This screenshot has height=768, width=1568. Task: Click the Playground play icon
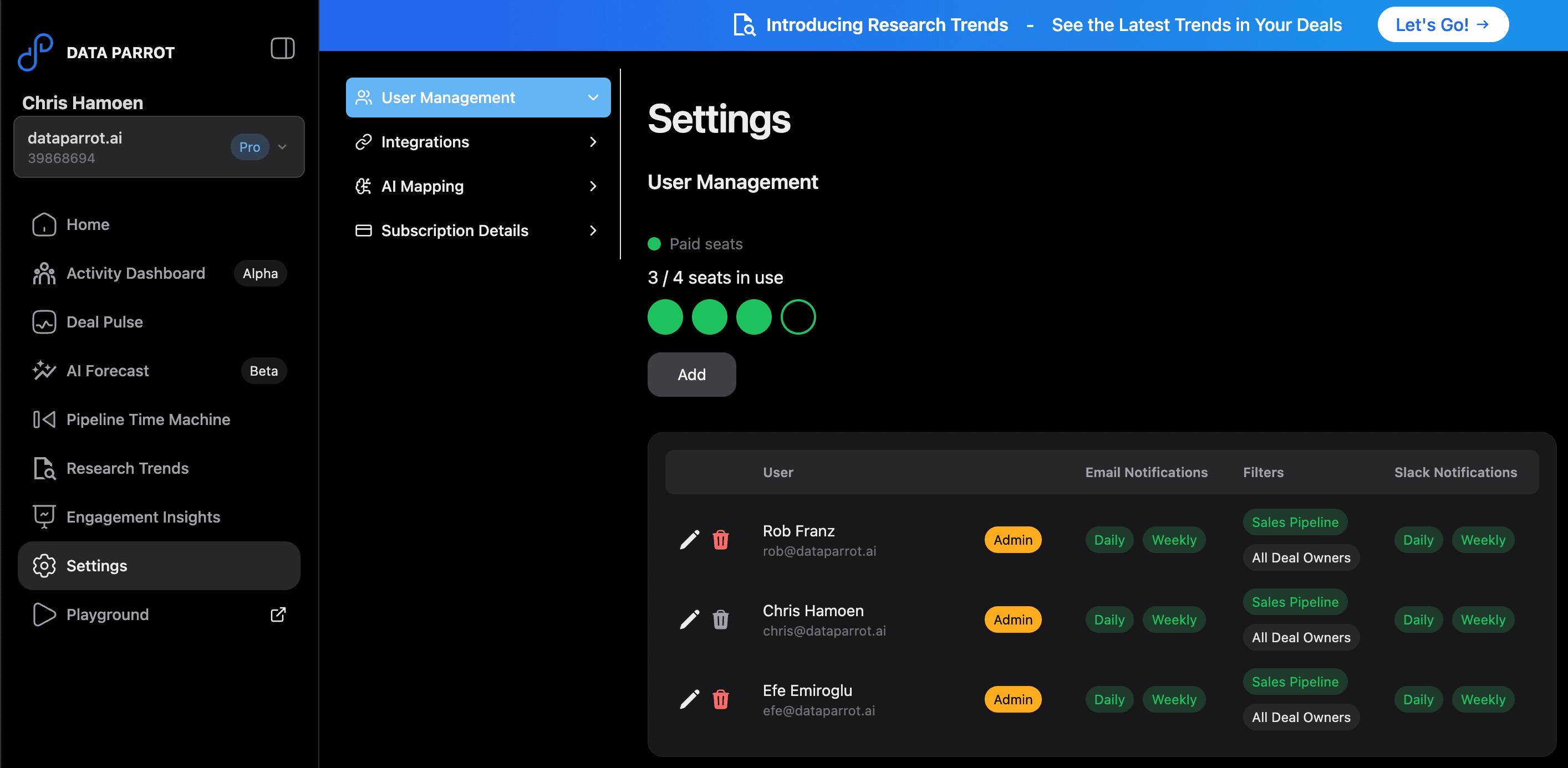click(44, 615)
